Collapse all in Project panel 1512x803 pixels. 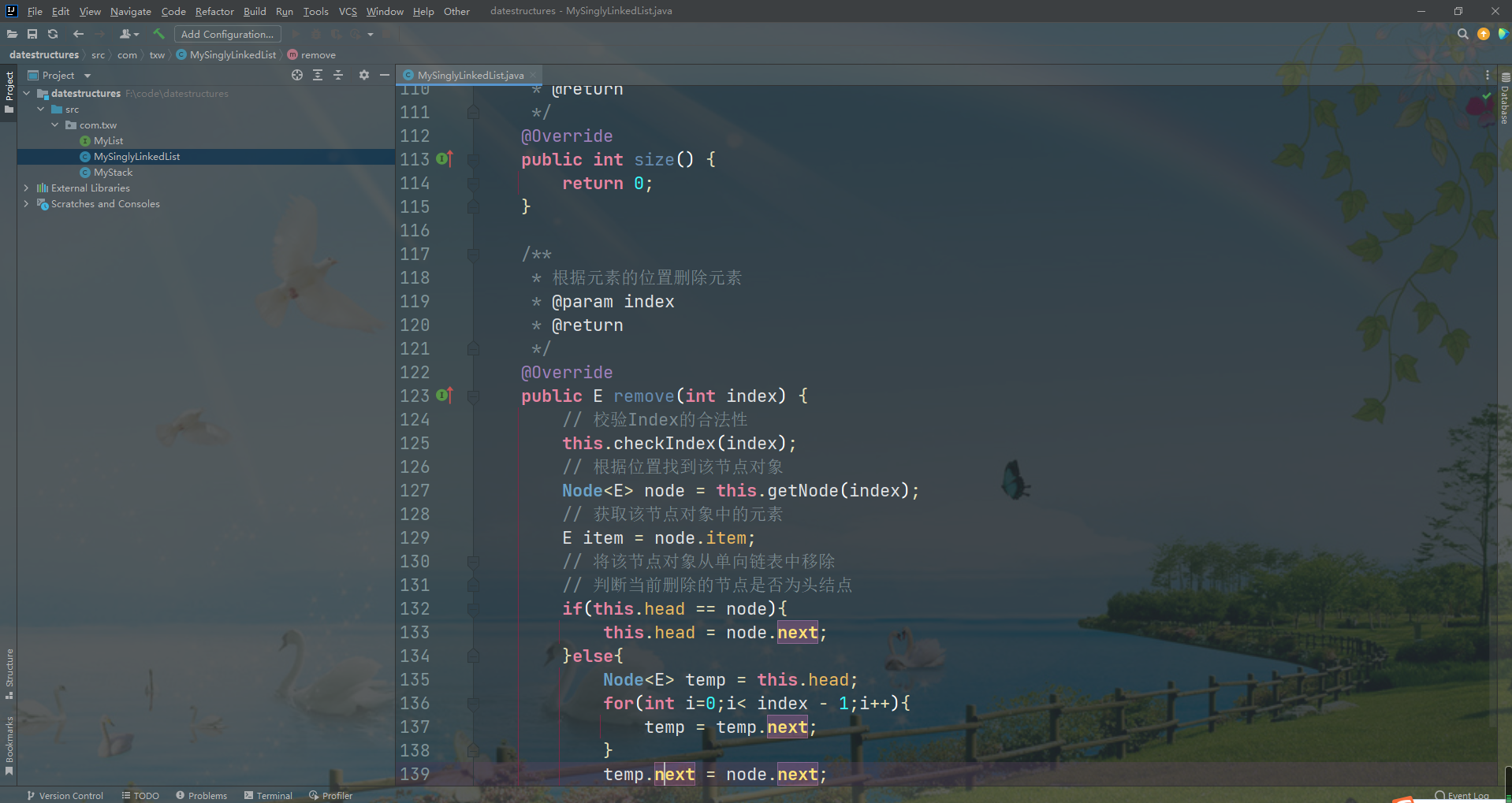[x=338, y=75]
